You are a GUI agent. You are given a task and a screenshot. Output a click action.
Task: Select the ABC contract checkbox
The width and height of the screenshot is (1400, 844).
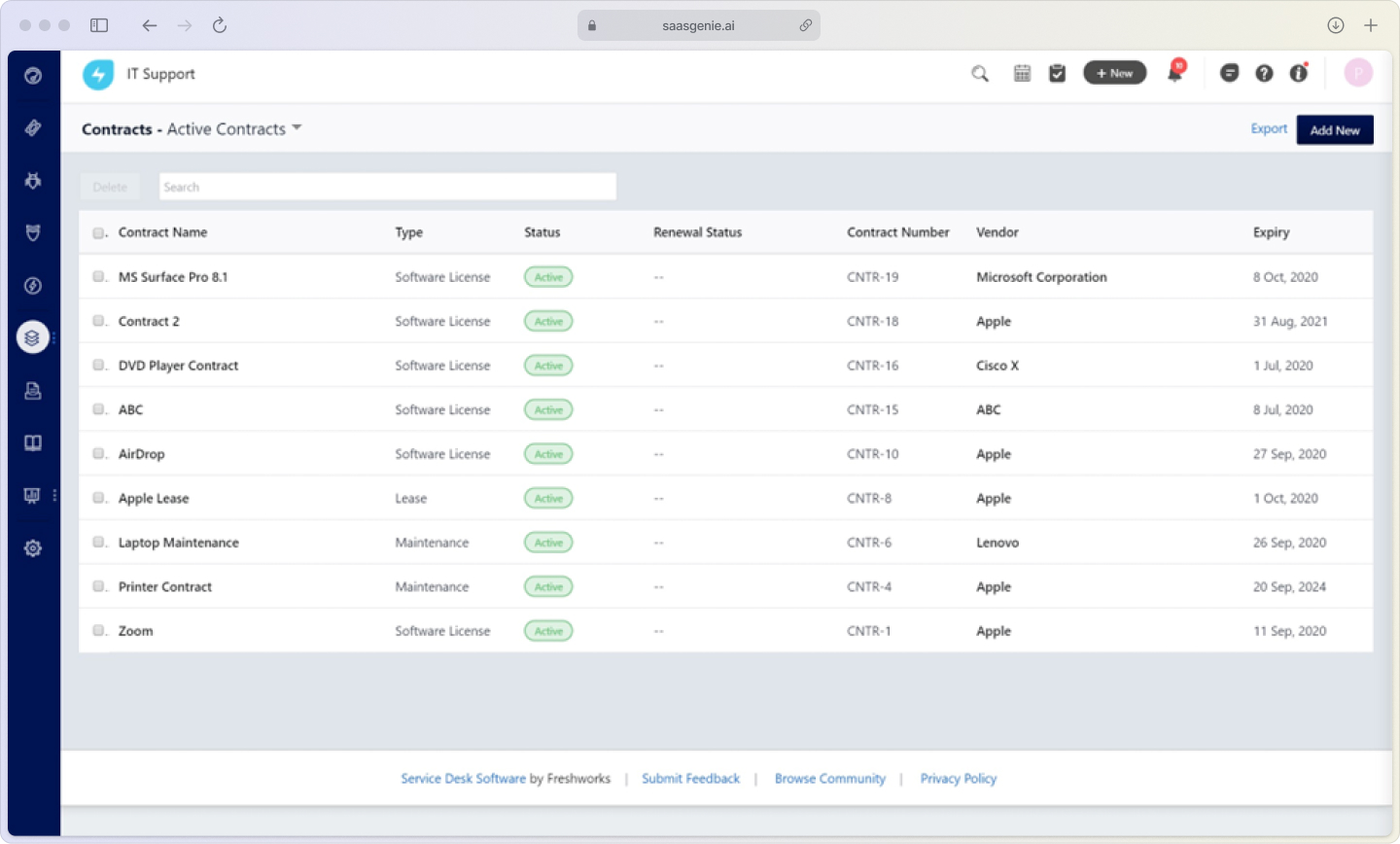(x=98, y=409)
